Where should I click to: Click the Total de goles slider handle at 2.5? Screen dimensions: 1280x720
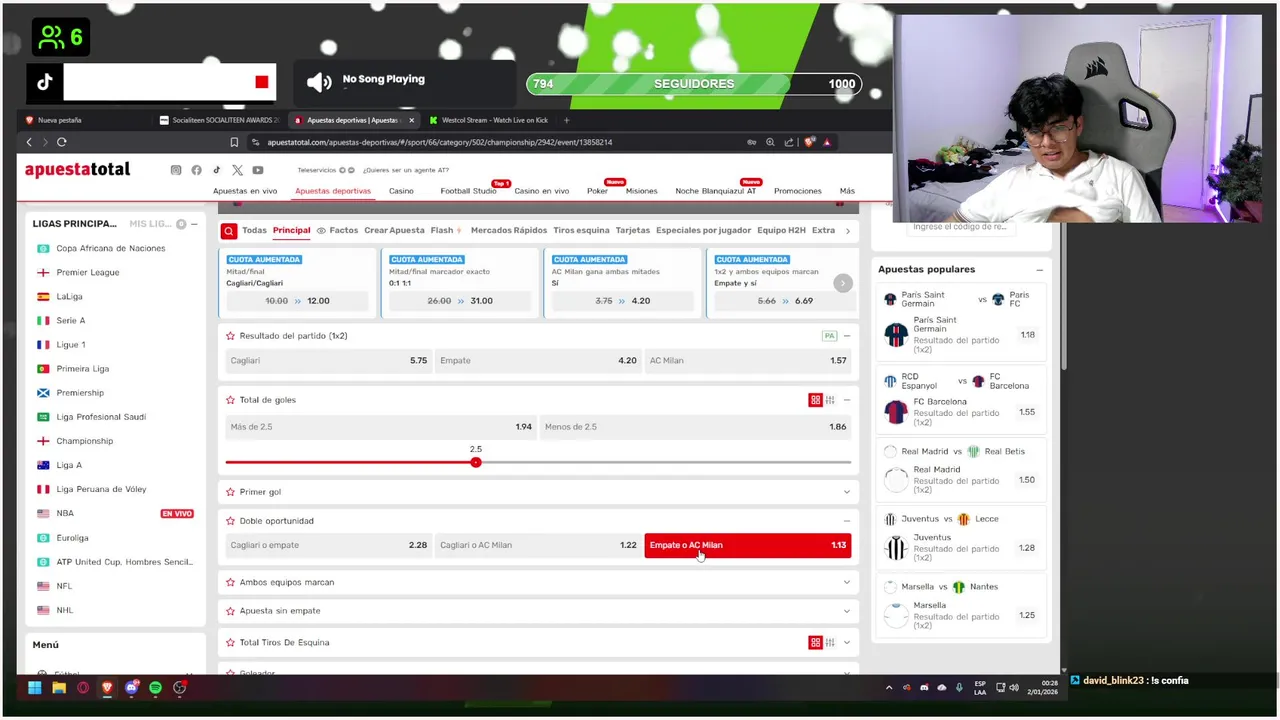click(x=476, y=462)
